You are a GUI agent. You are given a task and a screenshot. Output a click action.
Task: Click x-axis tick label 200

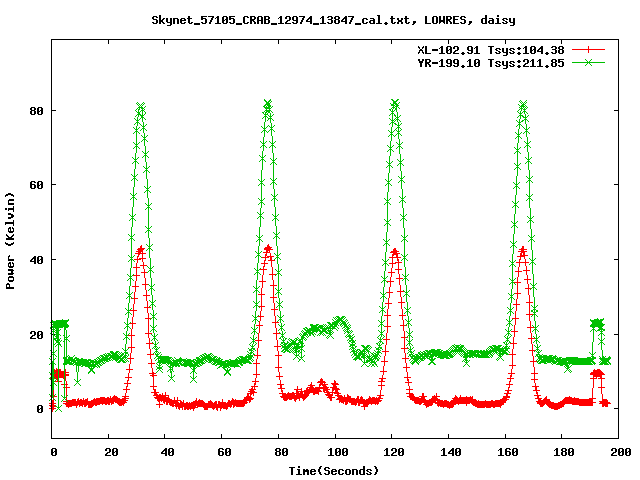point(620,452)
